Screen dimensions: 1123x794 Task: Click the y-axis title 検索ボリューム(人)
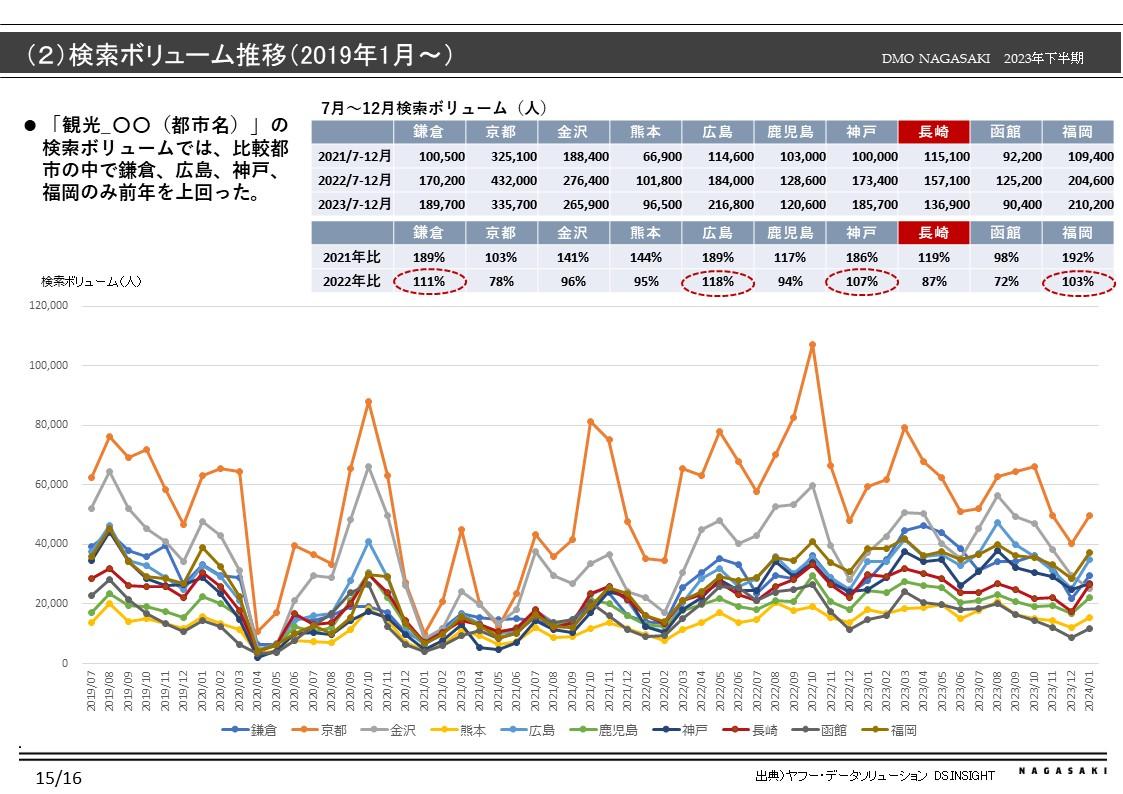tap(91, 281)
